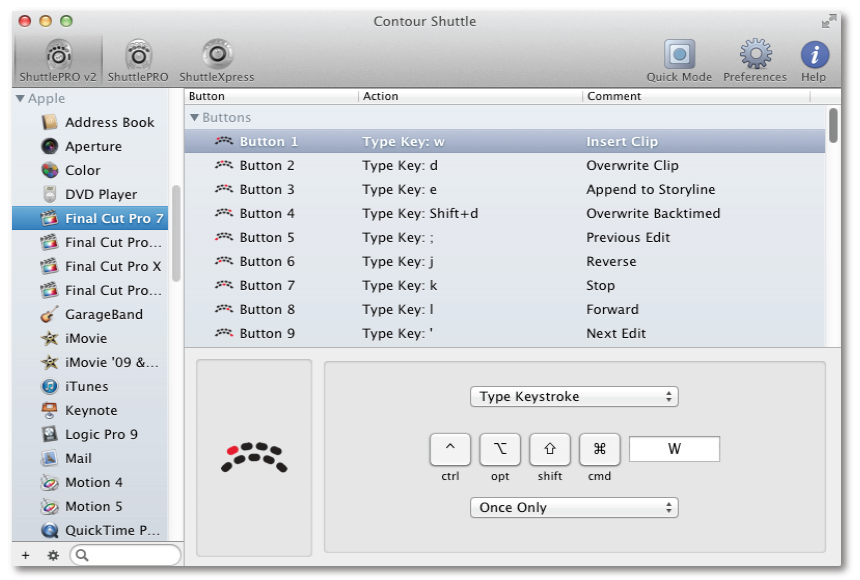Select Motion 5 in the sidebar
Screen dimensions: 860x580
(90, 506)
